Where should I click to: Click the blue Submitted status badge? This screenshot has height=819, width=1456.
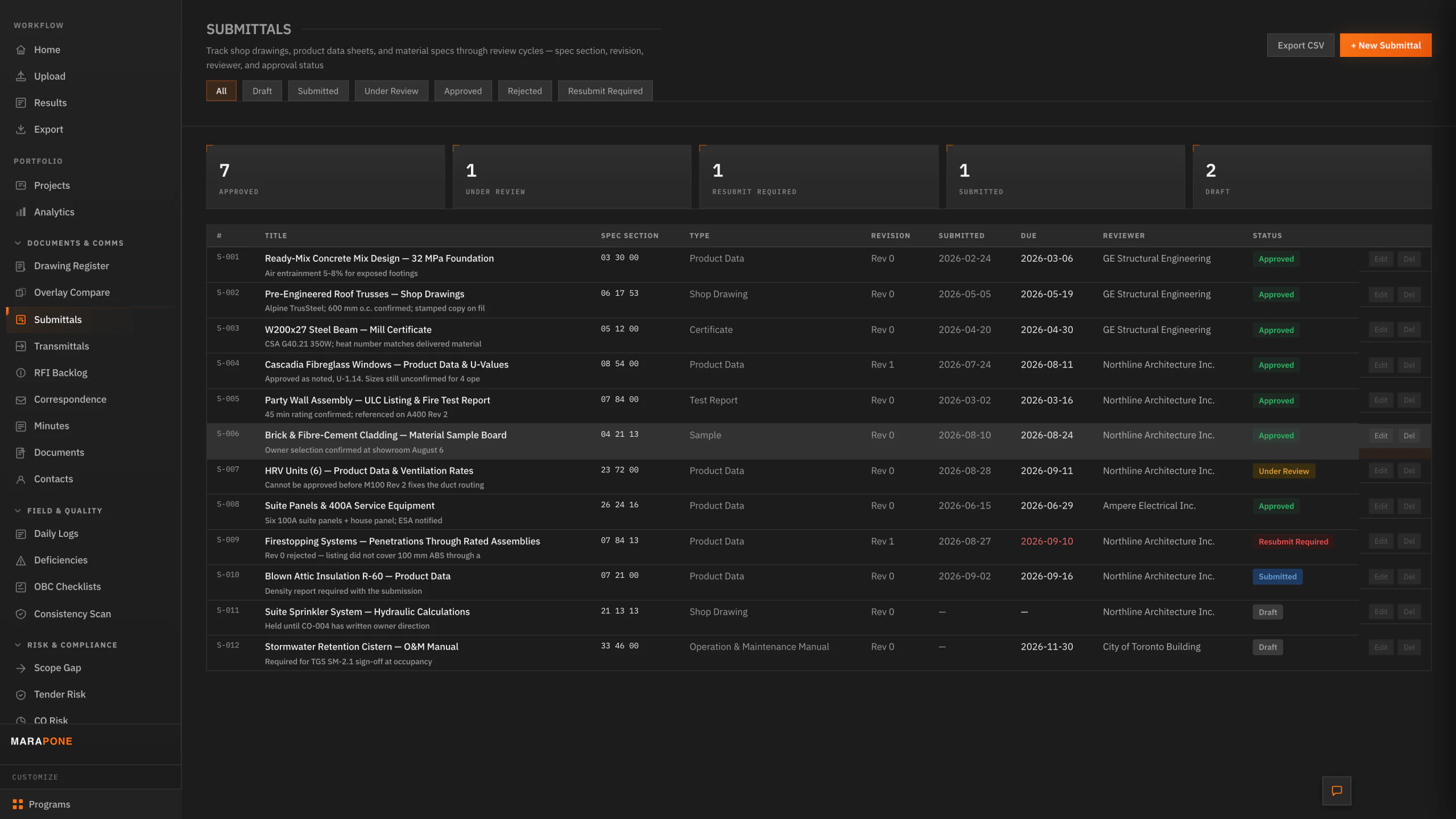(1277, 577)
